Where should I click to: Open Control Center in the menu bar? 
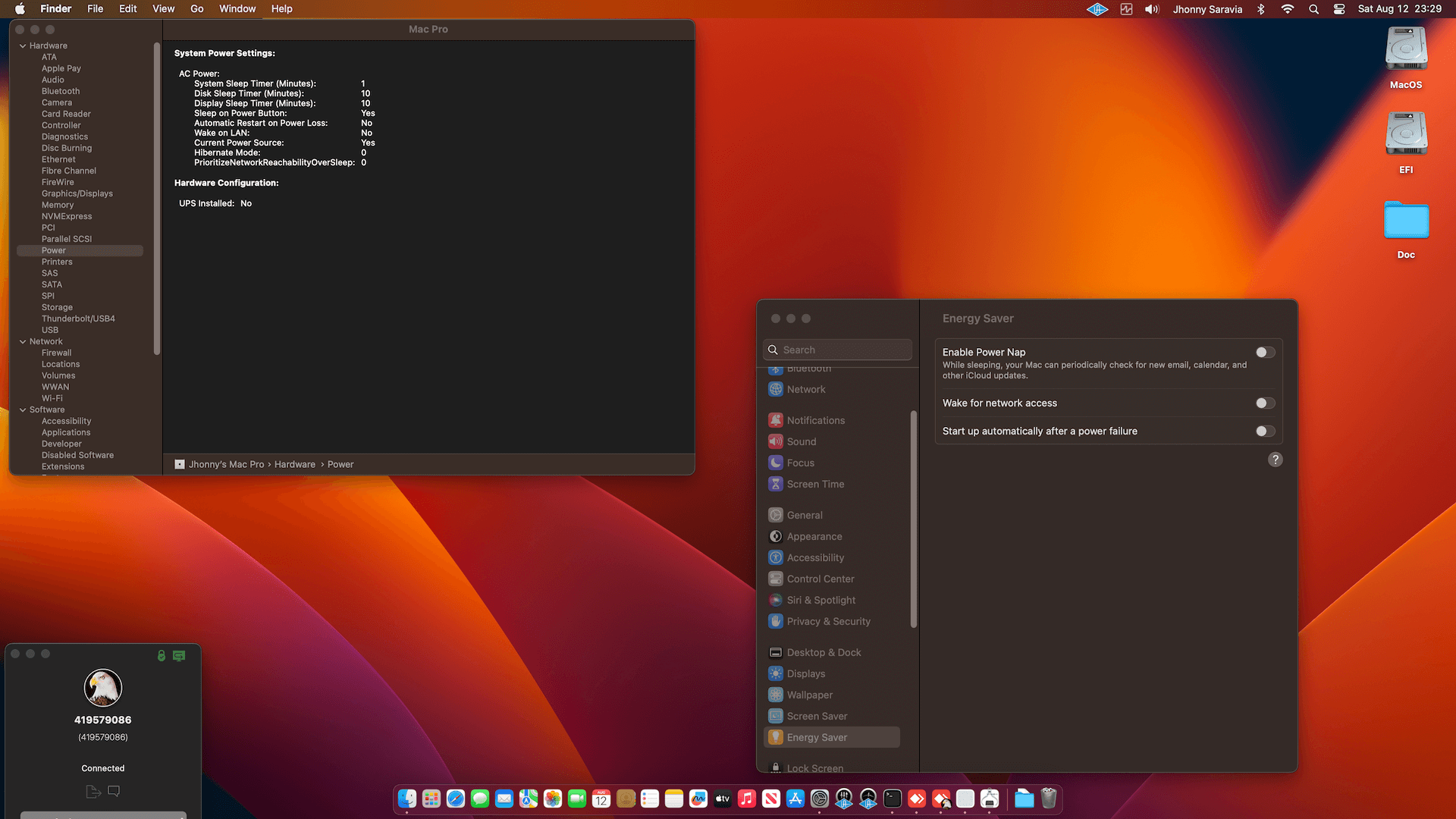(x=1339, y=9)
